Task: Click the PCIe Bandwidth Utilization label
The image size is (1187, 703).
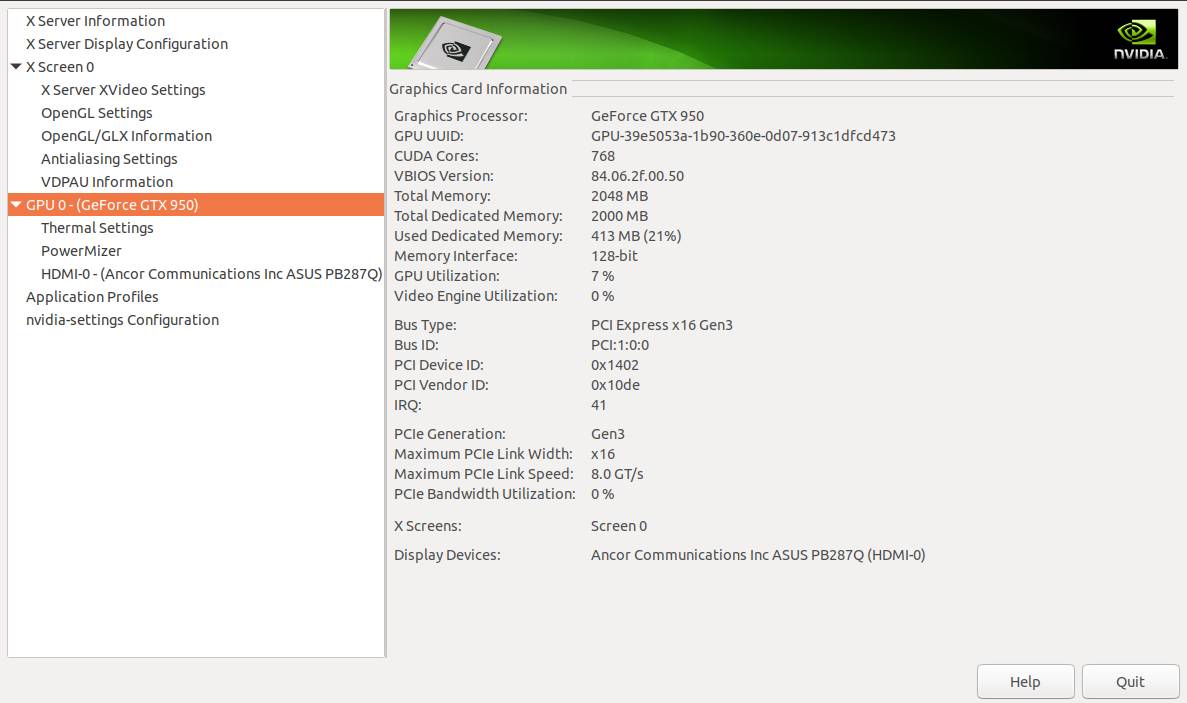Action: [x=484, y=493]
